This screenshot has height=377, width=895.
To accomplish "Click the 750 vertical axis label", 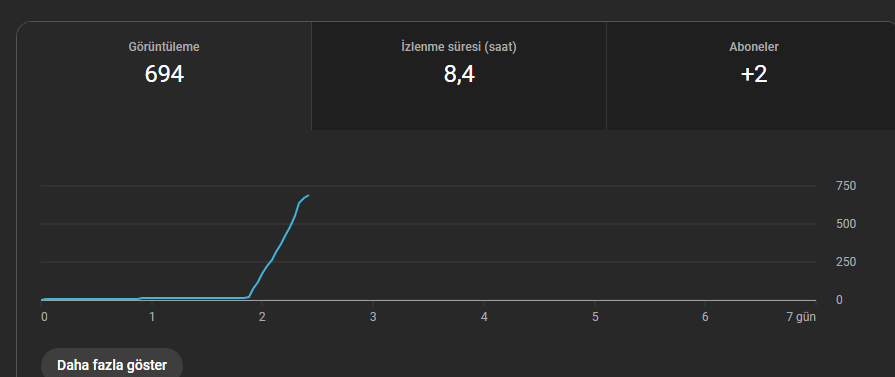I will (845, 186).
